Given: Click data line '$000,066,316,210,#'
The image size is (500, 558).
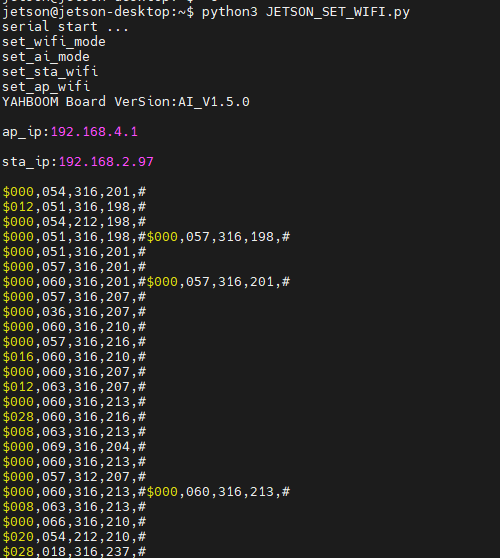Looking at the screenshot, I should [x=74, y=522].
